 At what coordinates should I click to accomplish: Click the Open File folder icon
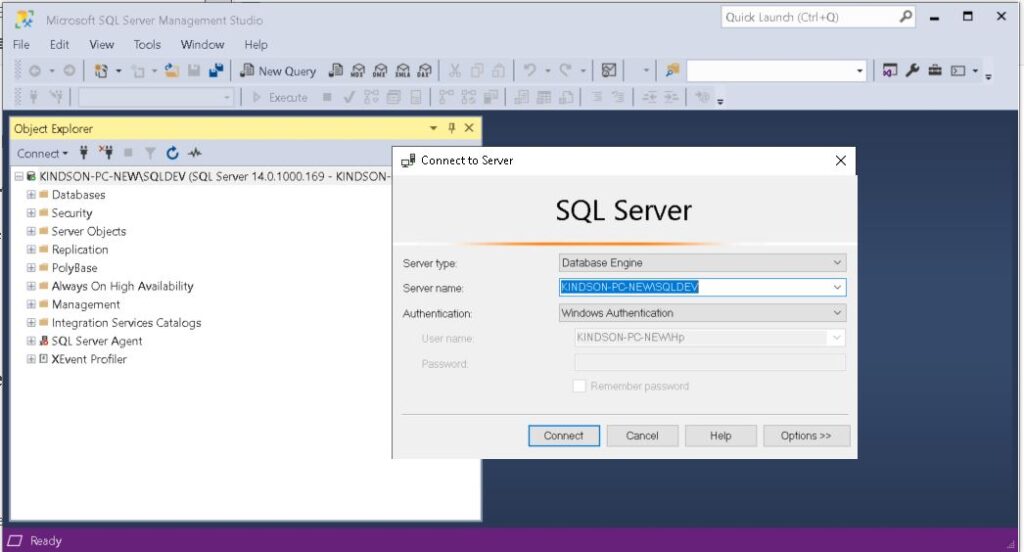[x=172, y=71]
